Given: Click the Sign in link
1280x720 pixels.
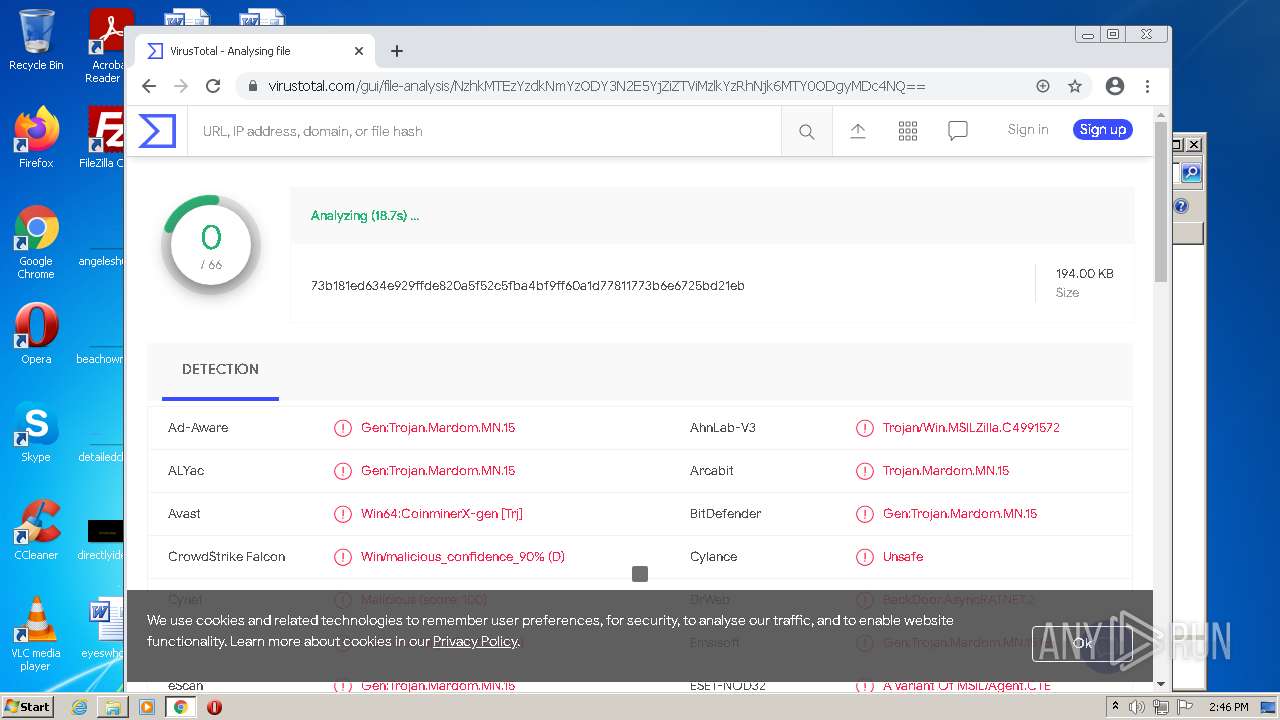Looking at the screenshot, I should (x=1028, y=129).
